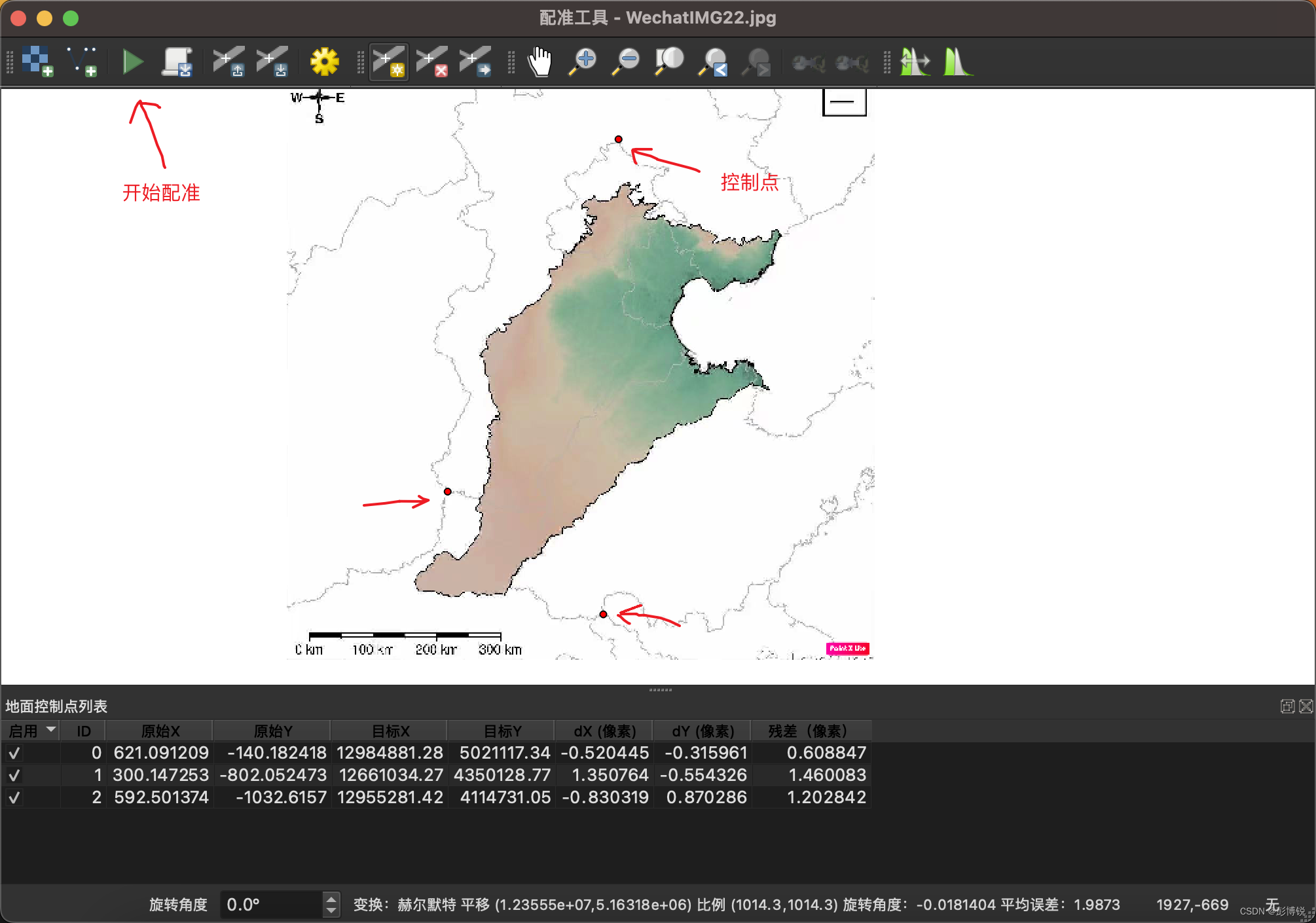This screenshot has height=923, width=1316.
Task: Save GCP points to file
Action: click(x=272, y=62)
